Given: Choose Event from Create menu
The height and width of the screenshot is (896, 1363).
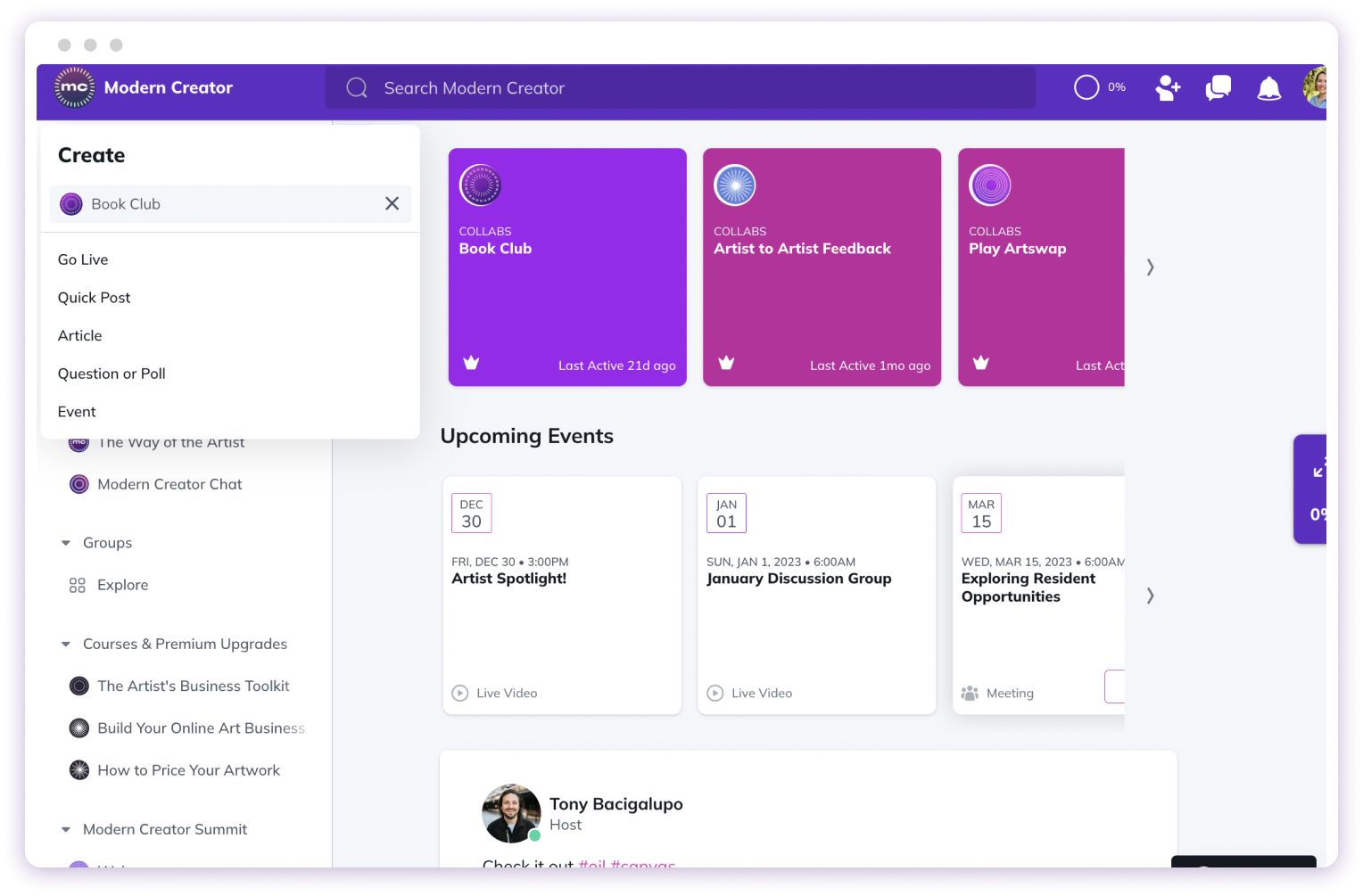Looking at the screenshot, I should pos(77,412).
